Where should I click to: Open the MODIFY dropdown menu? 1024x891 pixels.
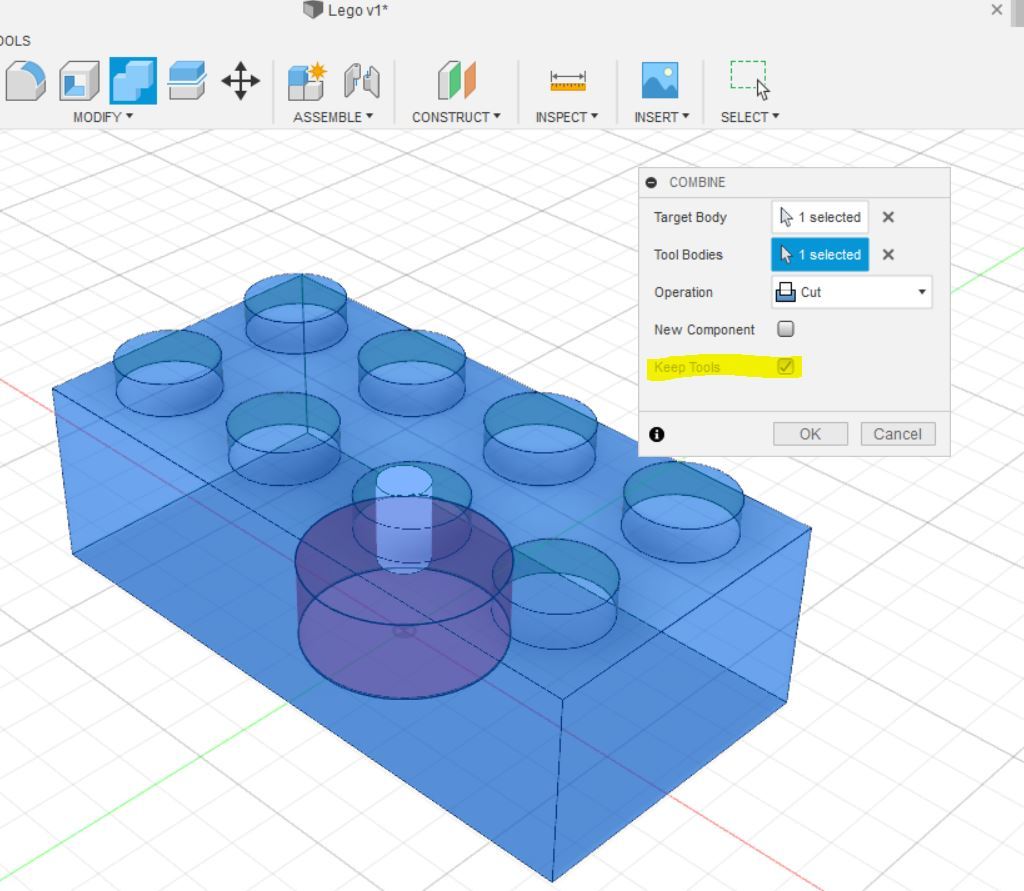[x=103, y=117]
